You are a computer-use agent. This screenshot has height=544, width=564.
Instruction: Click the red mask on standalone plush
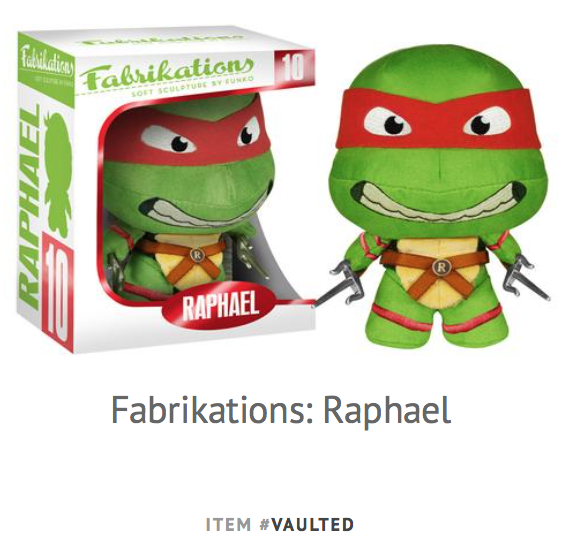[436, 118]
